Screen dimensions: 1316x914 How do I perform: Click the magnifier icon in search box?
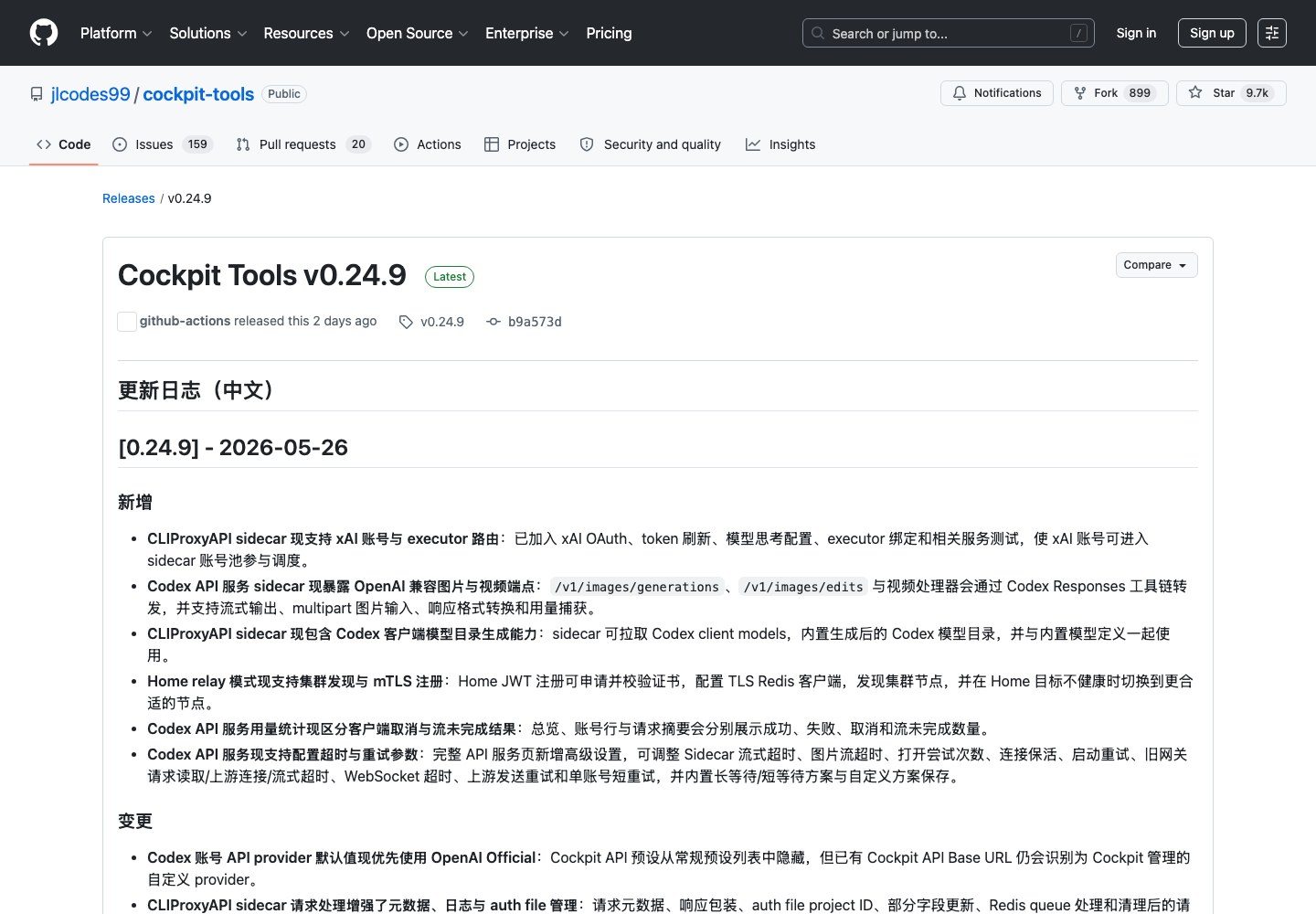point(818,33)
